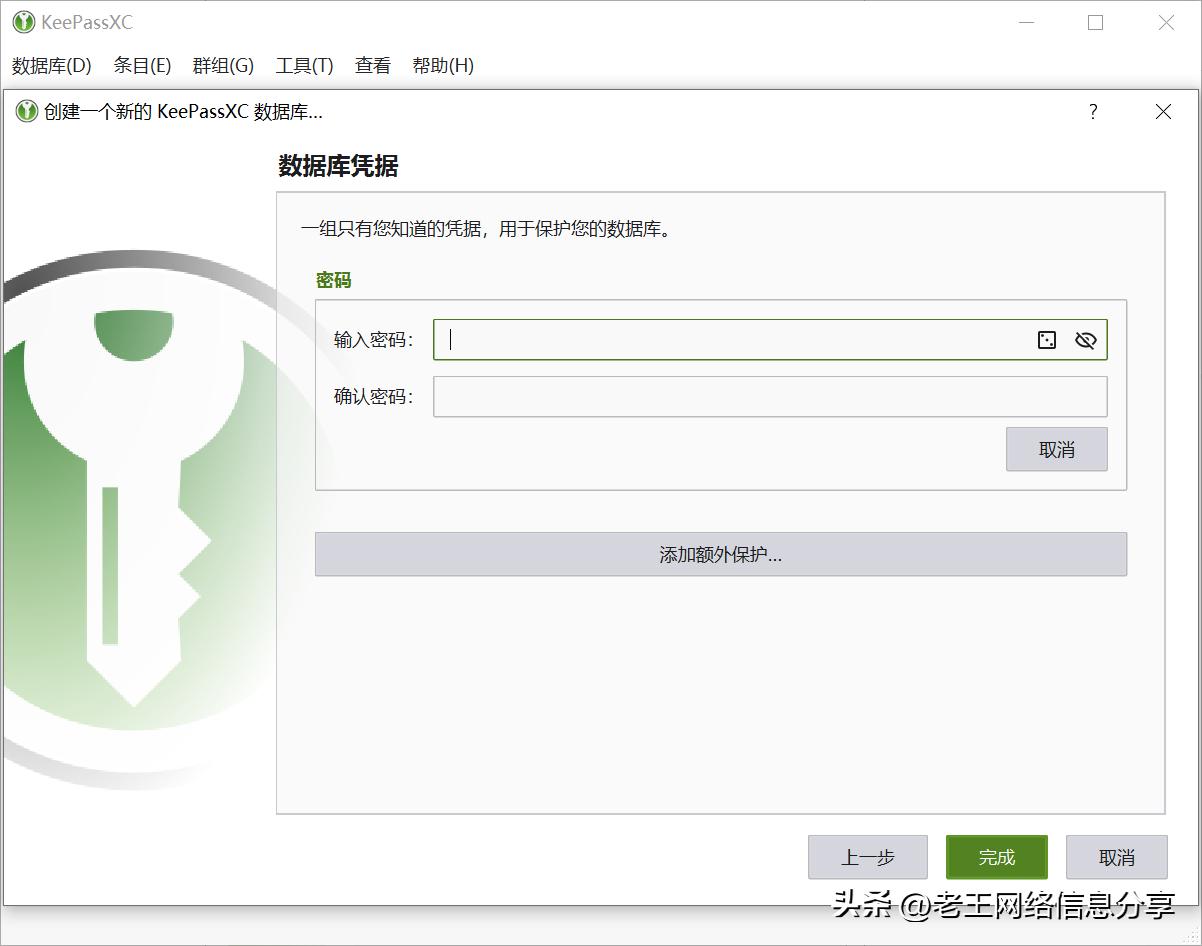
Task: Click the question mark help icon
Action: (1093, 112)
